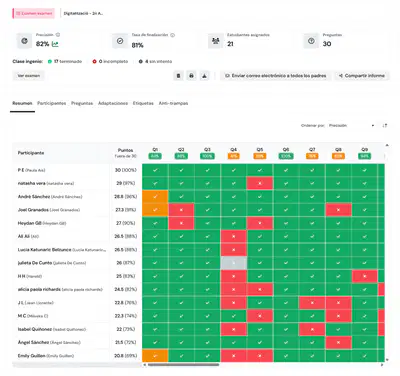Select the Resumen tab

click(x=22, y=103)
